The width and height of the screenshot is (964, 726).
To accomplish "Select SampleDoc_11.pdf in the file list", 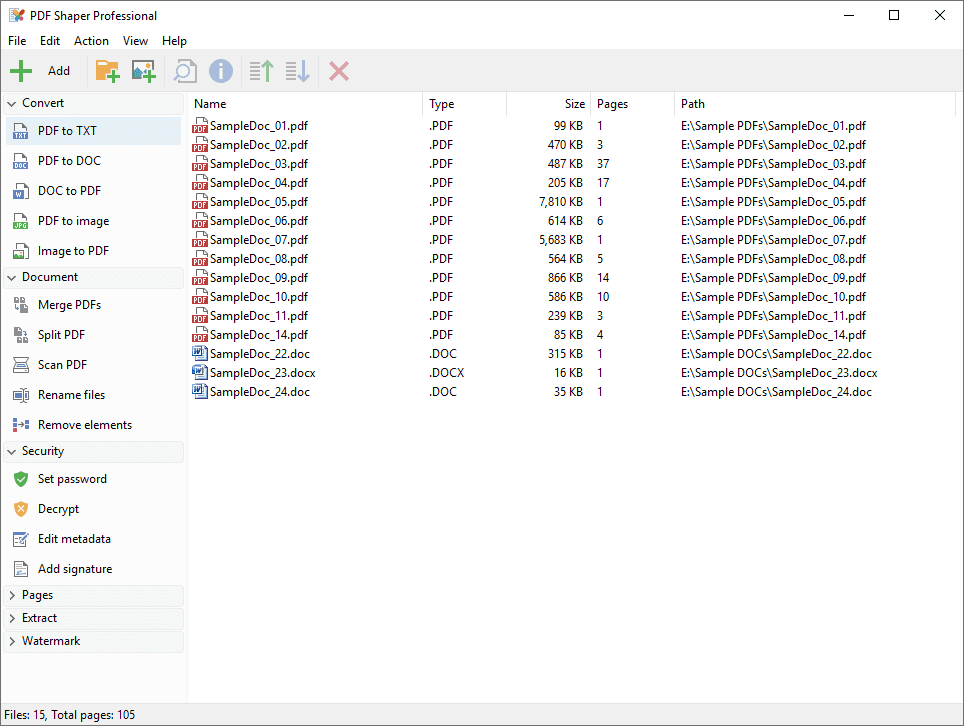I will [x=259, y=316].
